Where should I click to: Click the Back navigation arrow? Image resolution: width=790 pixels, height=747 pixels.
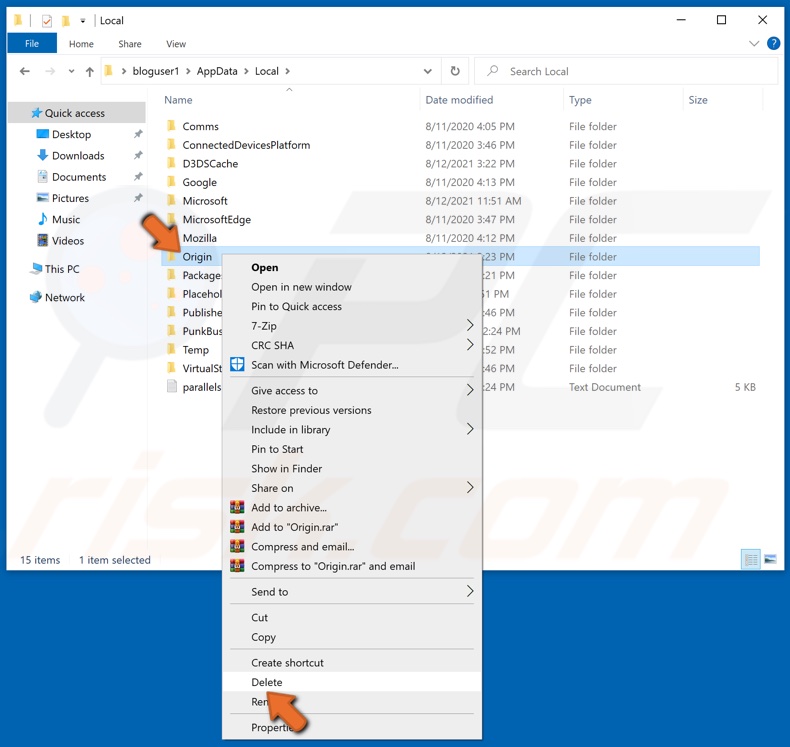tap(24, 72)
